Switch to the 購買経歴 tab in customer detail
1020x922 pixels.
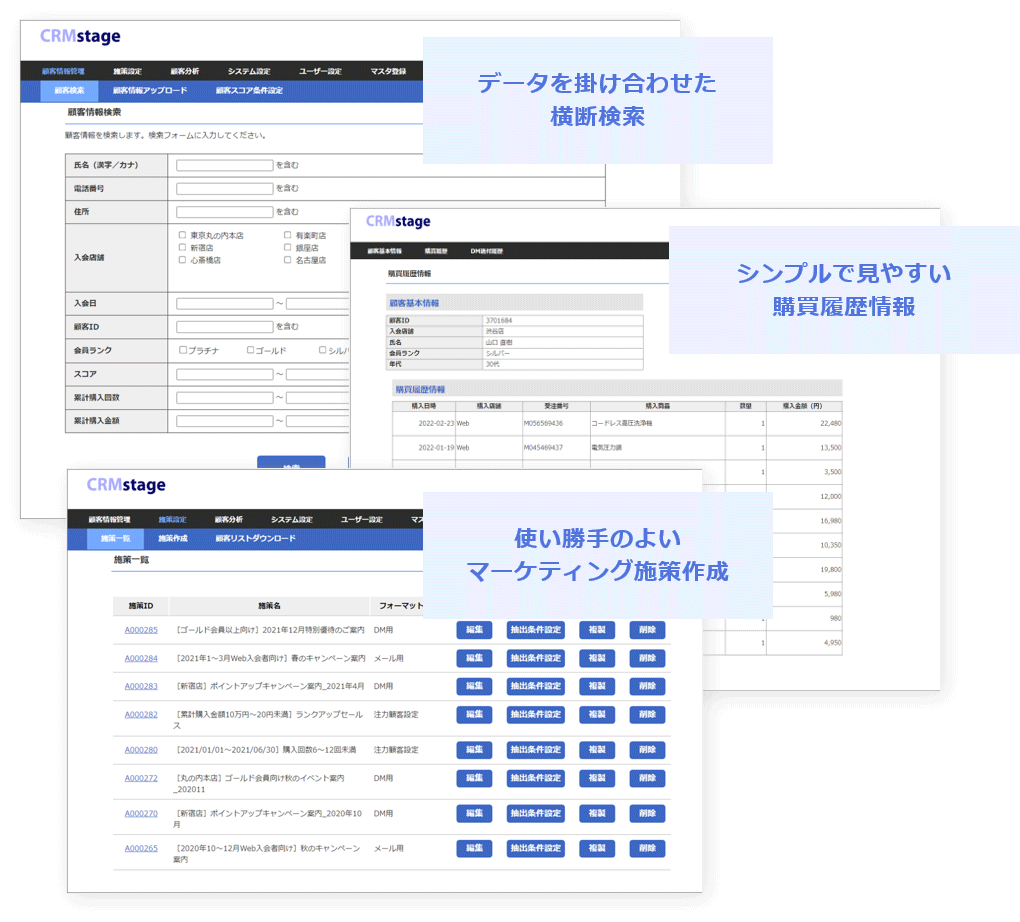point(434,250)
